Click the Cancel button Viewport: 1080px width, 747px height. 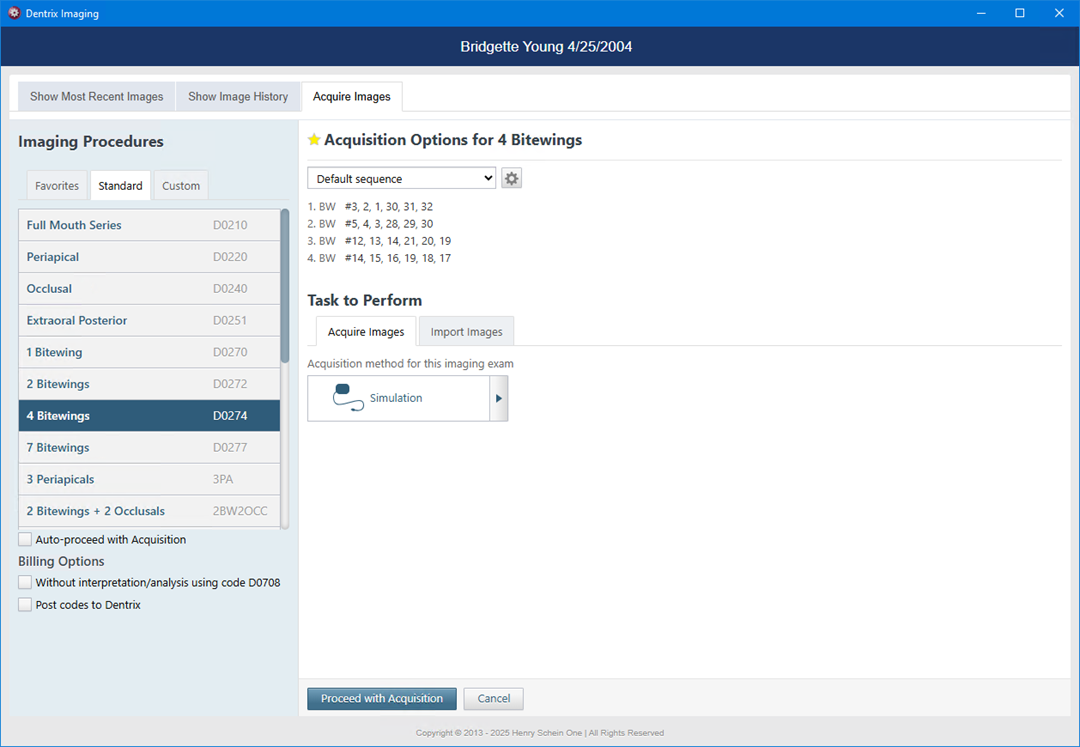[494, 698]
